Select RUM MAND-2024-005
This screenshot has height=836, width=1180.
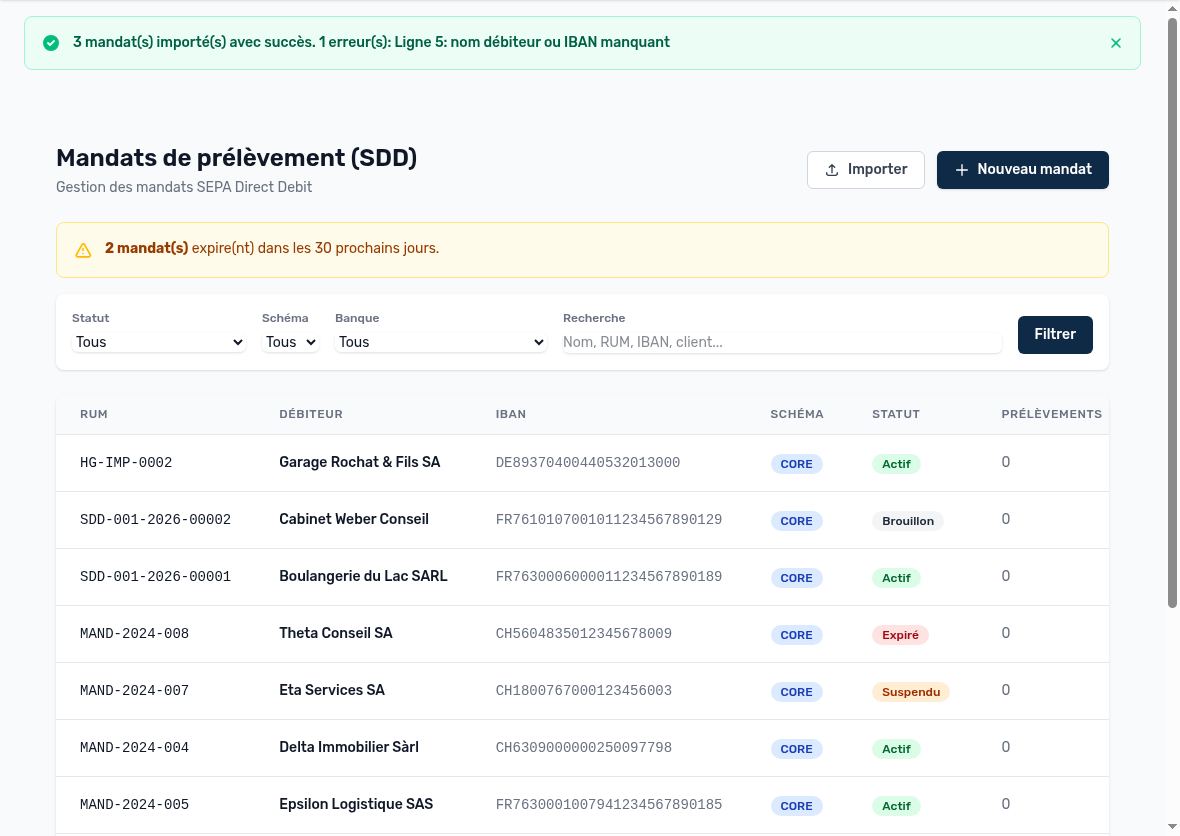coord(135,805)
